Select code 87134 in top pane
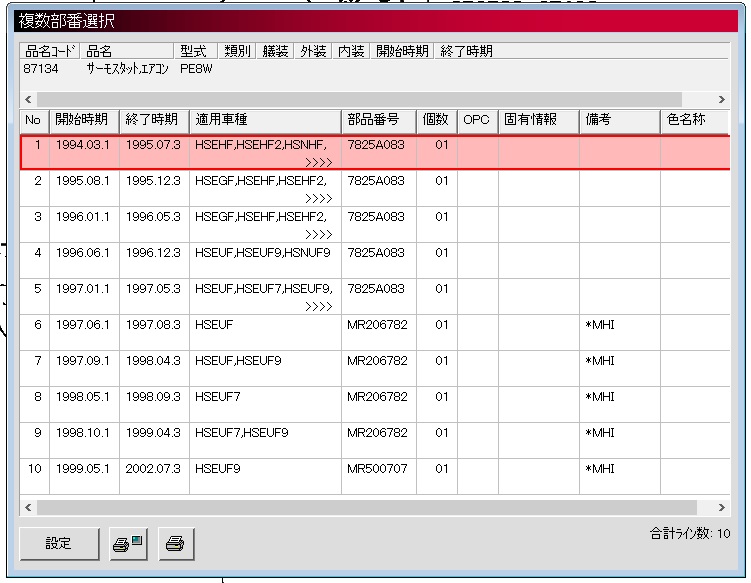This screenshot has height=583, width=751. (41, 69)
